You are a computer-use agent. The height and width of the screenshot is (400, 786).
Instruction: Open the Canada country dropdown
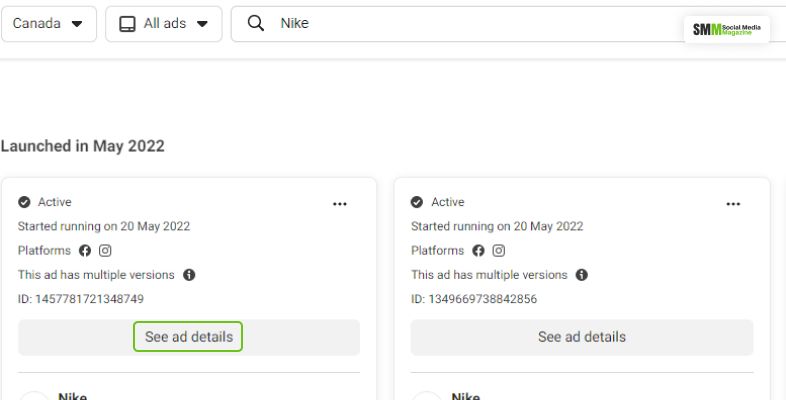48,24
